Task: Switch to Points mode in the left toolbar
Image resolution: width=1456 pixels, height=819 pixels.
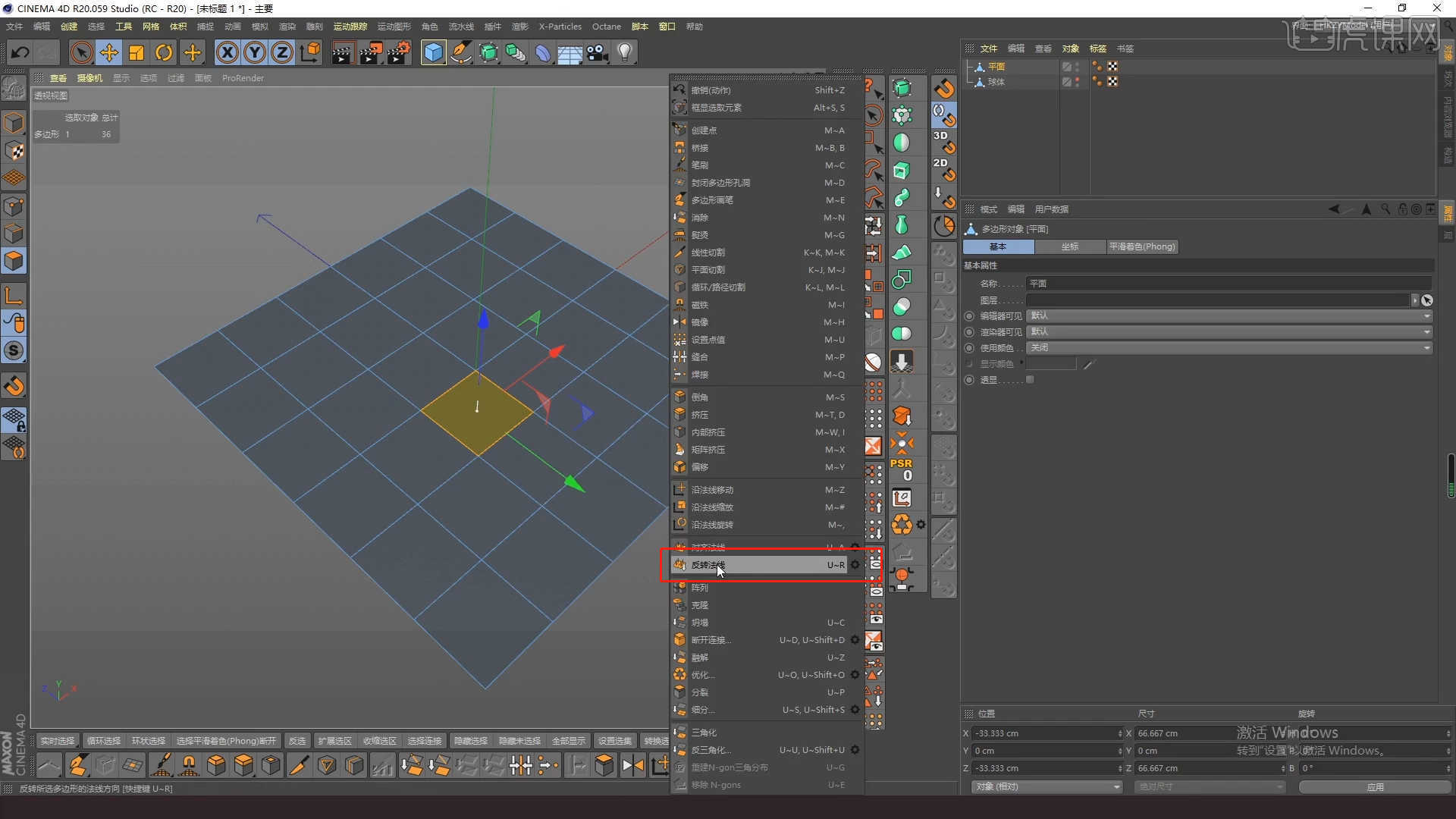Action: pyautogui.click(x=14, y=206)
